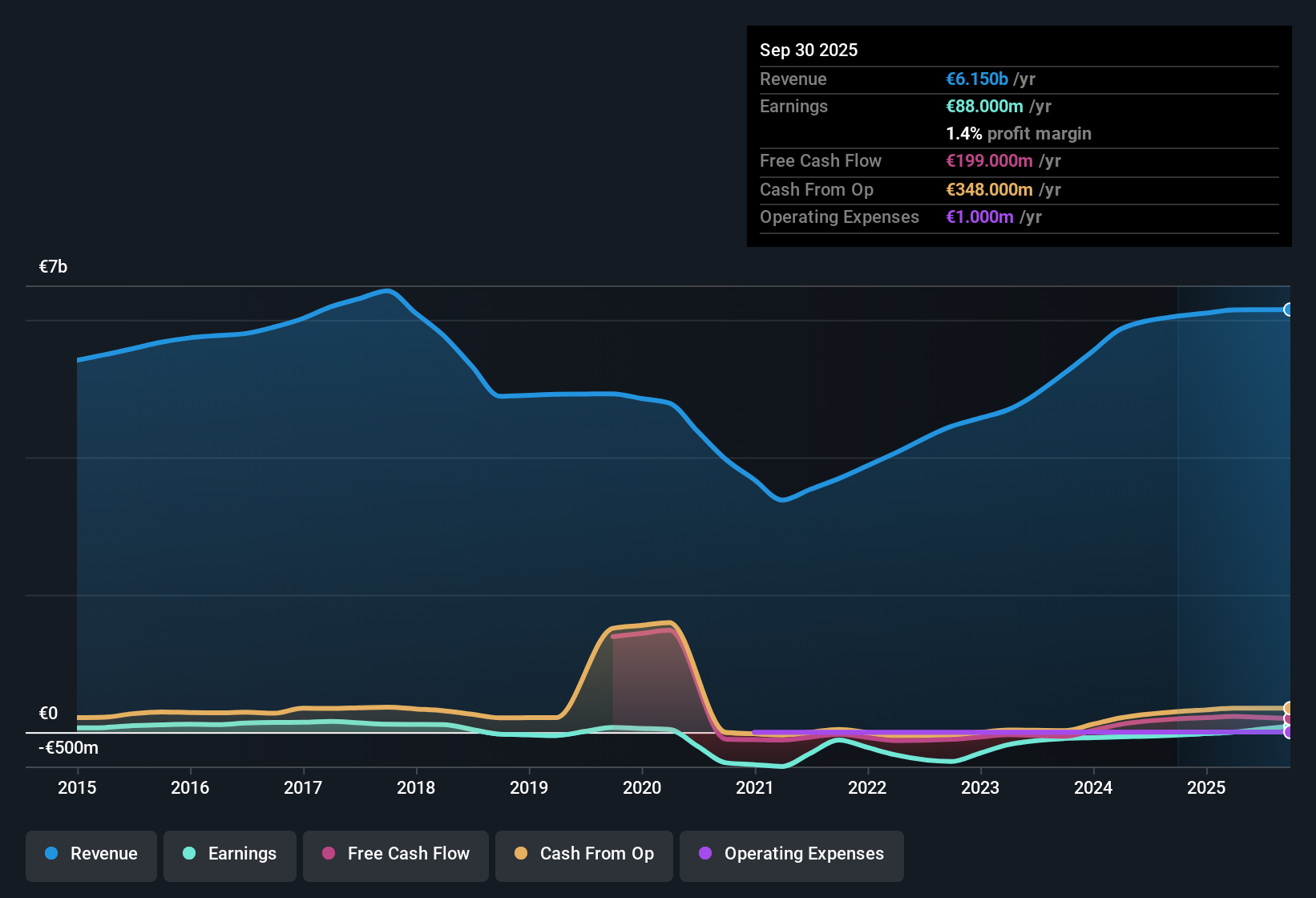This screenshot has width=1316, height=898.
Task: Click the Earnings row label in tooltip
Action: tap(793, 107)
